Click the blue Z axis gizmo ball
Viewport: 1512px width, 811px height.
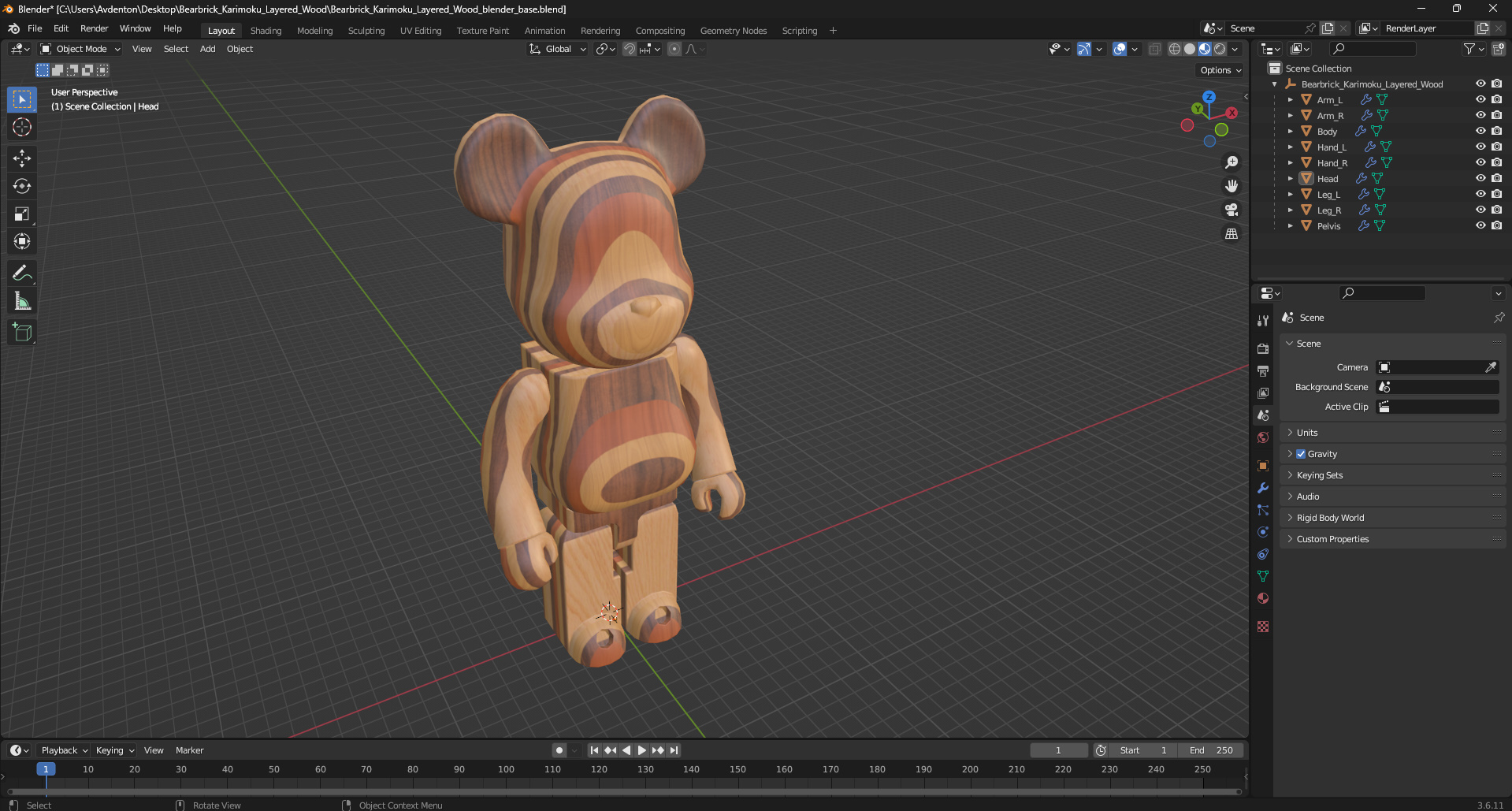(x=1209, y=97)
